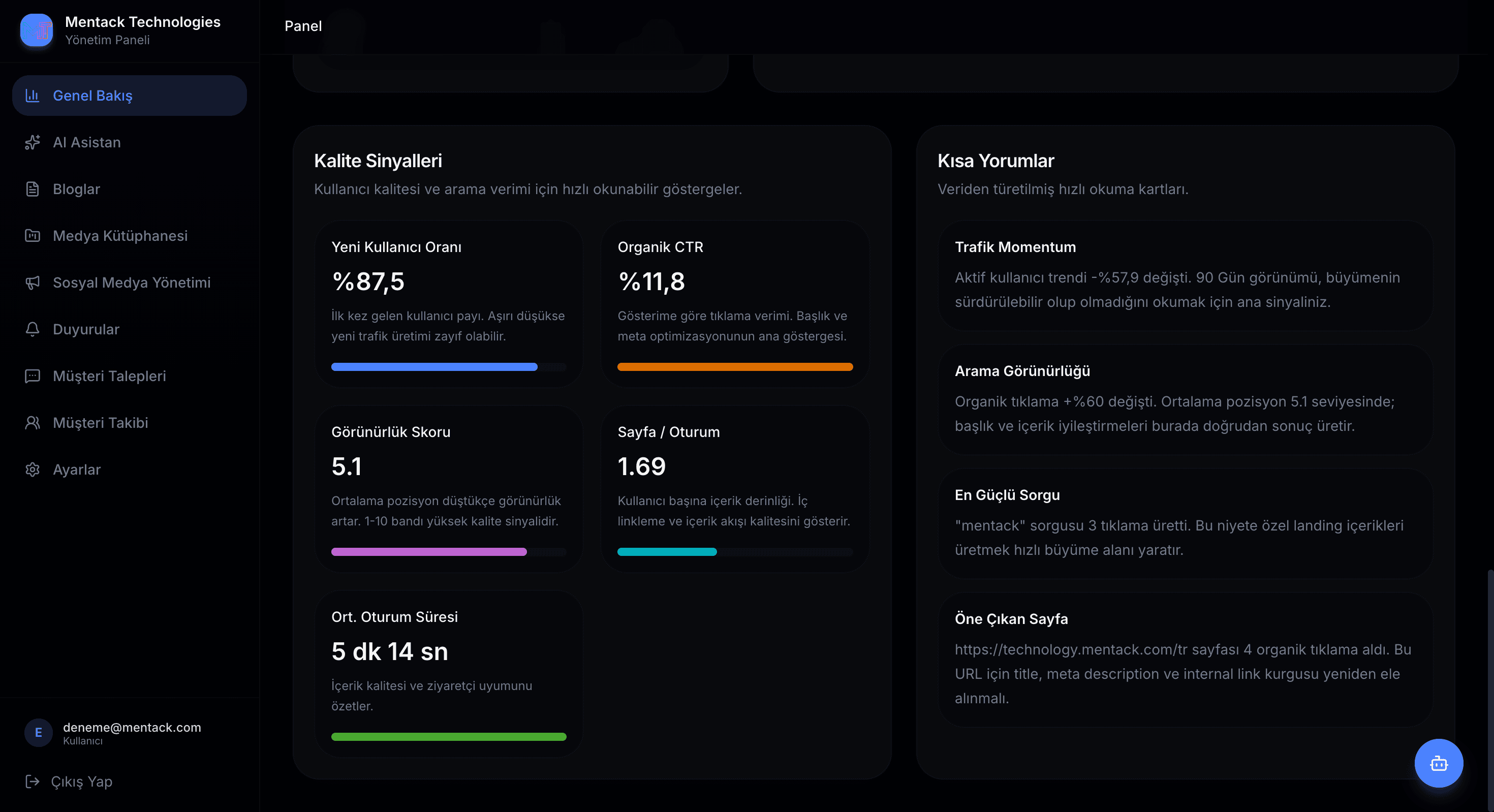Click the Müşteri Takibi people icon
The width and height of the screenshot is (1494, 812).
pyautogui.click(x=33, y=423)
